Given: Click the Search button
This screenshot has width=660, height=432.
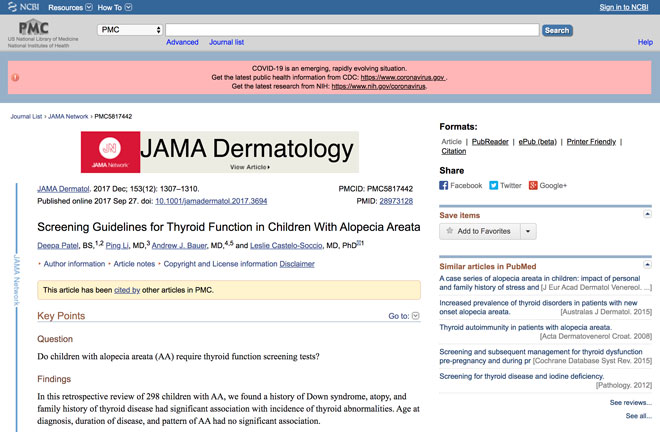Looking at the screenshot, I should point(557,30).
